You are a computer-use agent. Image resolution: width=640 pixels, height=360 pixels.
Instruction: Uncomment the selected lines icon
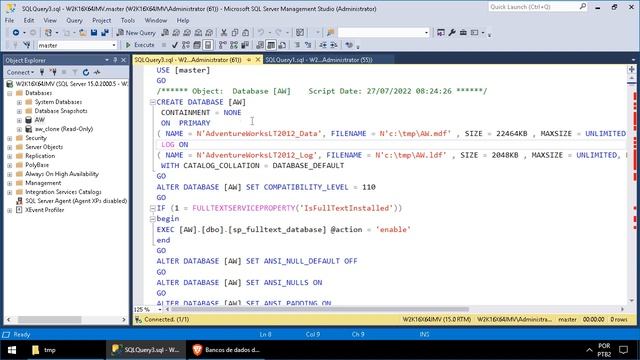[308, 45]
